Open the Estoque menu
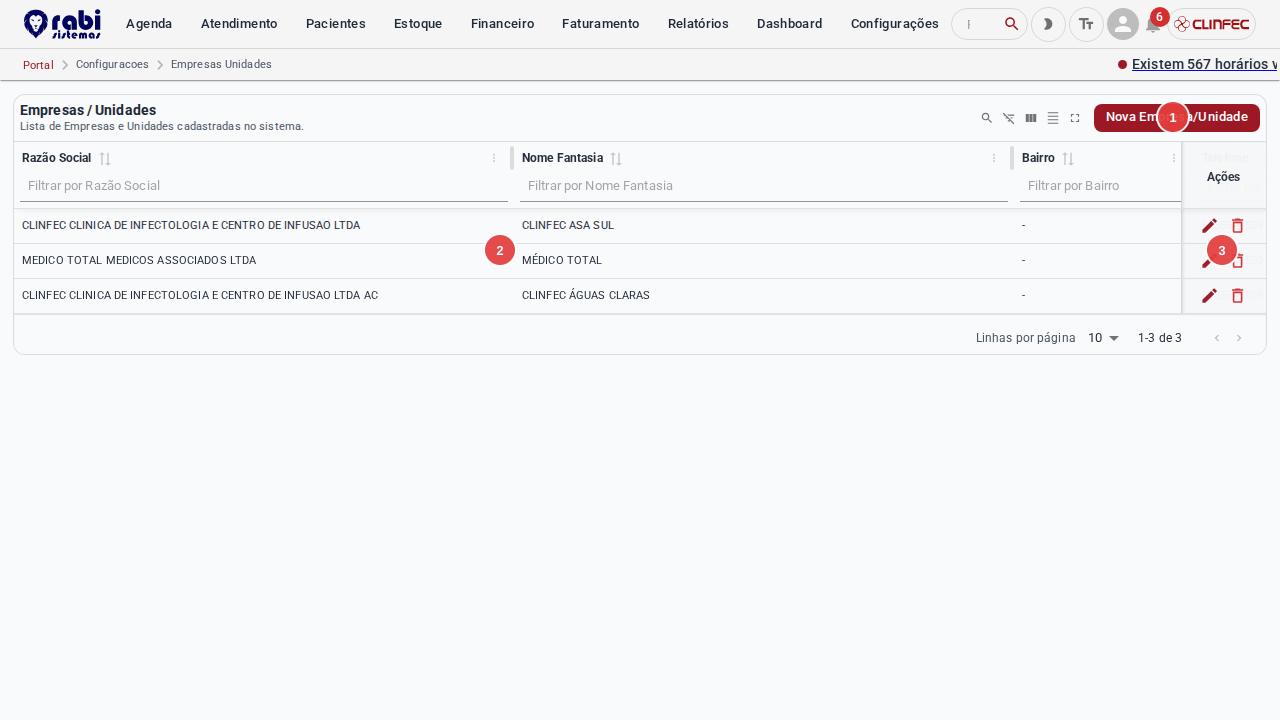The image size is (1280, 720). 418,24
